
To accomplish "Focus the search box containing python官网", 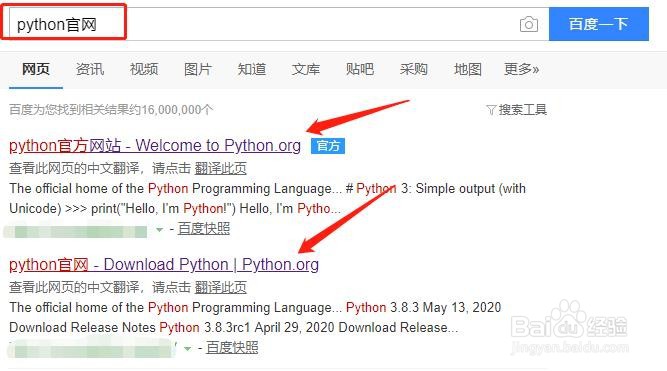I will 279,24.
